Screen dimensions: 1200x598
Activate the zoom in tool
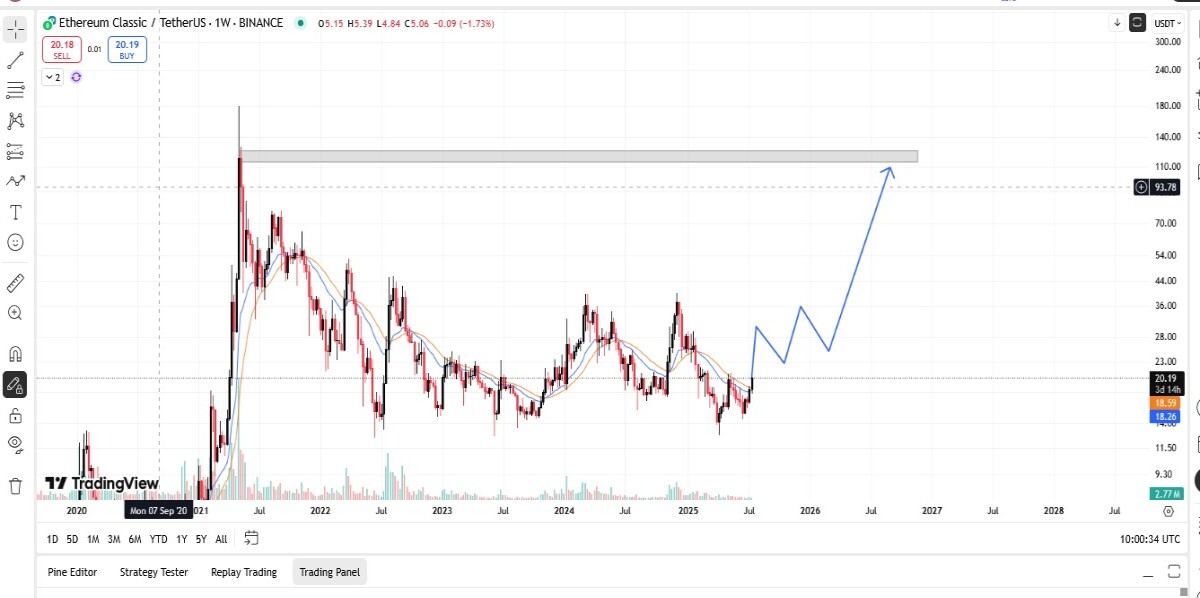(15, 312)
